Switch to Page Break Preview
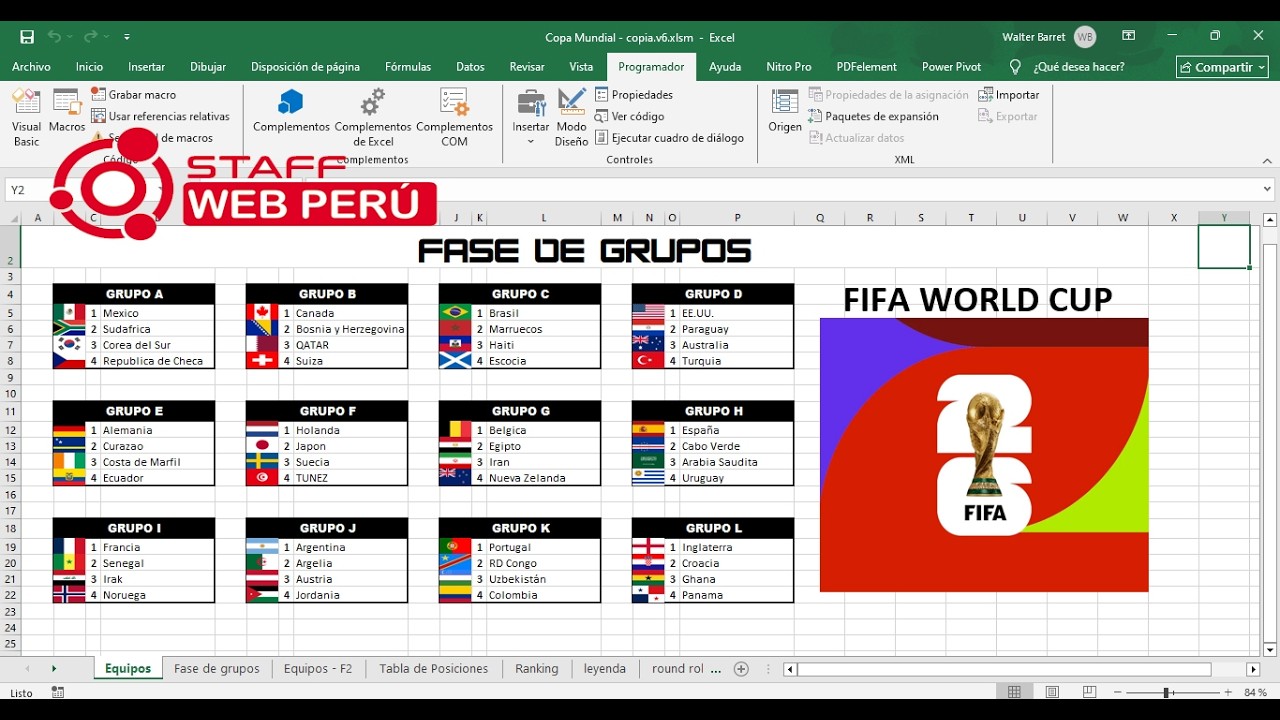1280x720 pixels. point(1089,692)
